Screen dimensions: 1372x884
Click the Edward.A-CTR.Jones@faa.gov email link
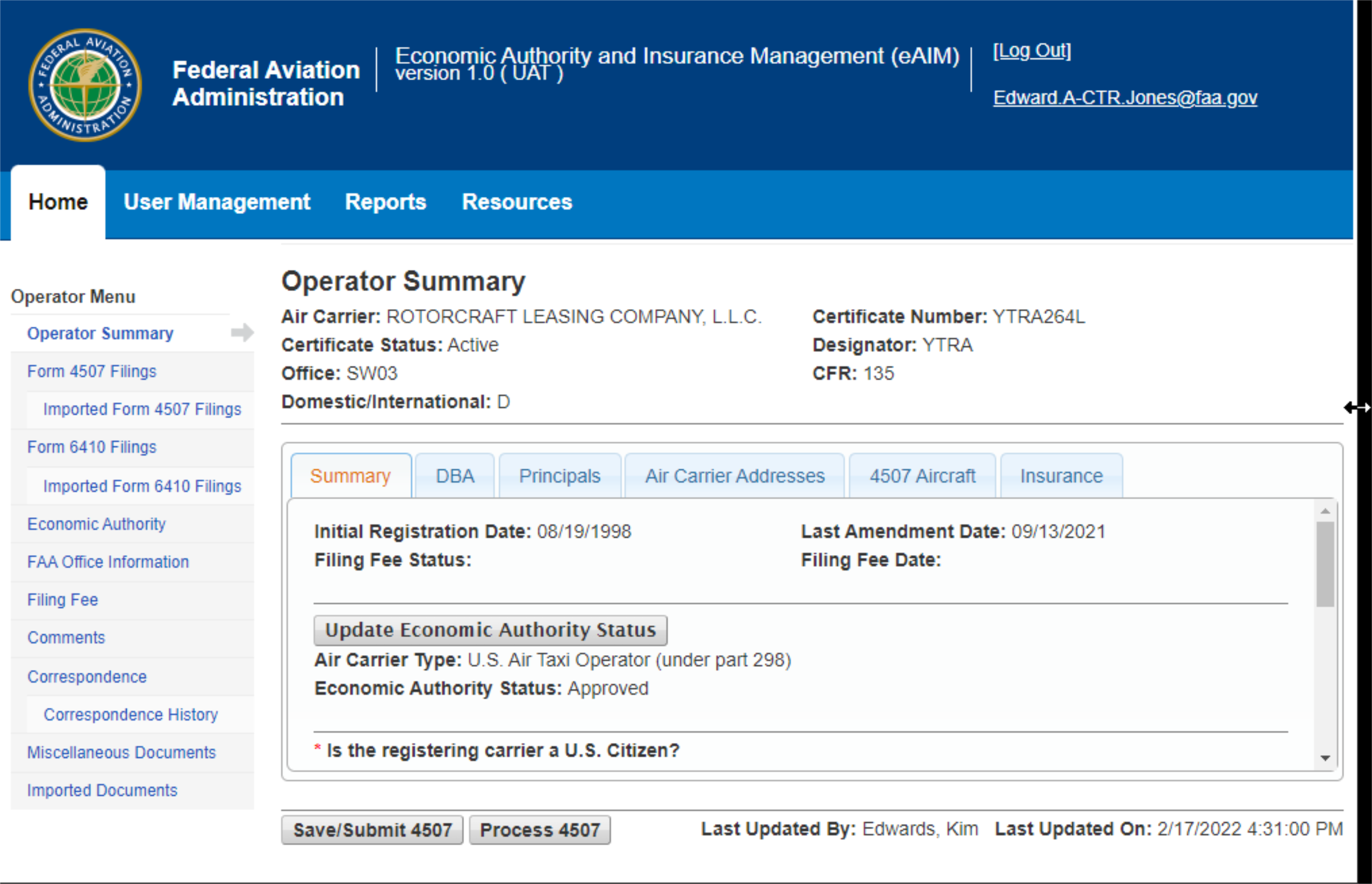pos(1125,97)
